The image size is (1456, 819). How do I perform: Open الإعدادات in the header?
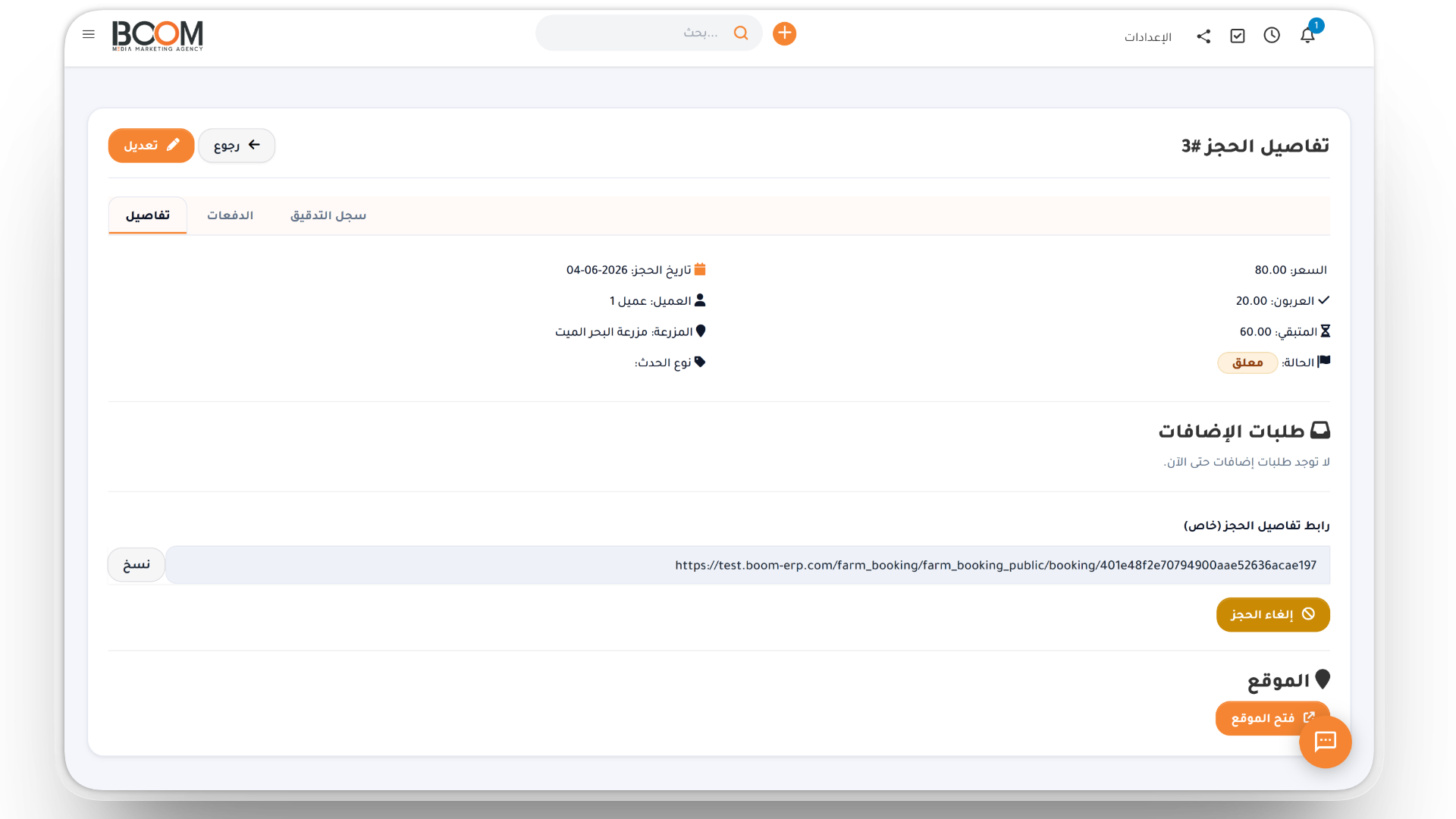tap(1148, 37)
